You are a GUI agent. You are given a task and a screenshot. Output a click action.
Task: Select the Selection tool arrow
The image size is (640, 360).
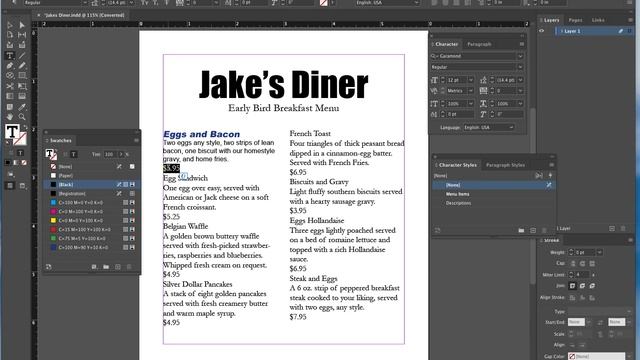(10, 25)
